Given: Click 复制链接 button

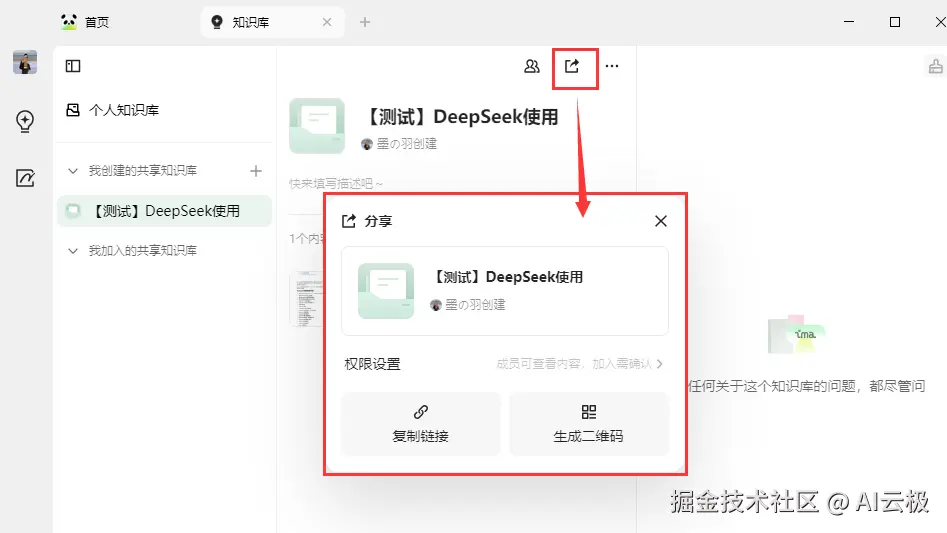Looking at the screenshot, I should pos(421,424).
